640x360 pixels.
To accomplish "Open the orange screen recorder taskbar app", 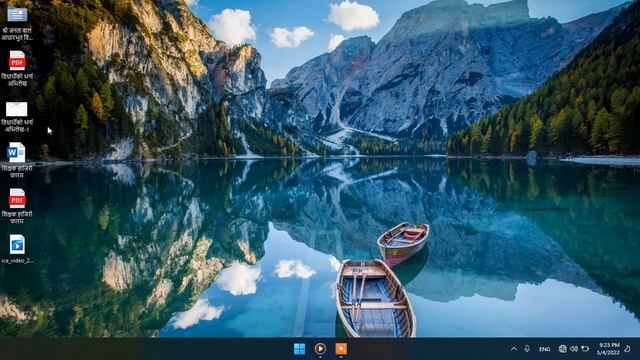I will (x=341, y=349).
